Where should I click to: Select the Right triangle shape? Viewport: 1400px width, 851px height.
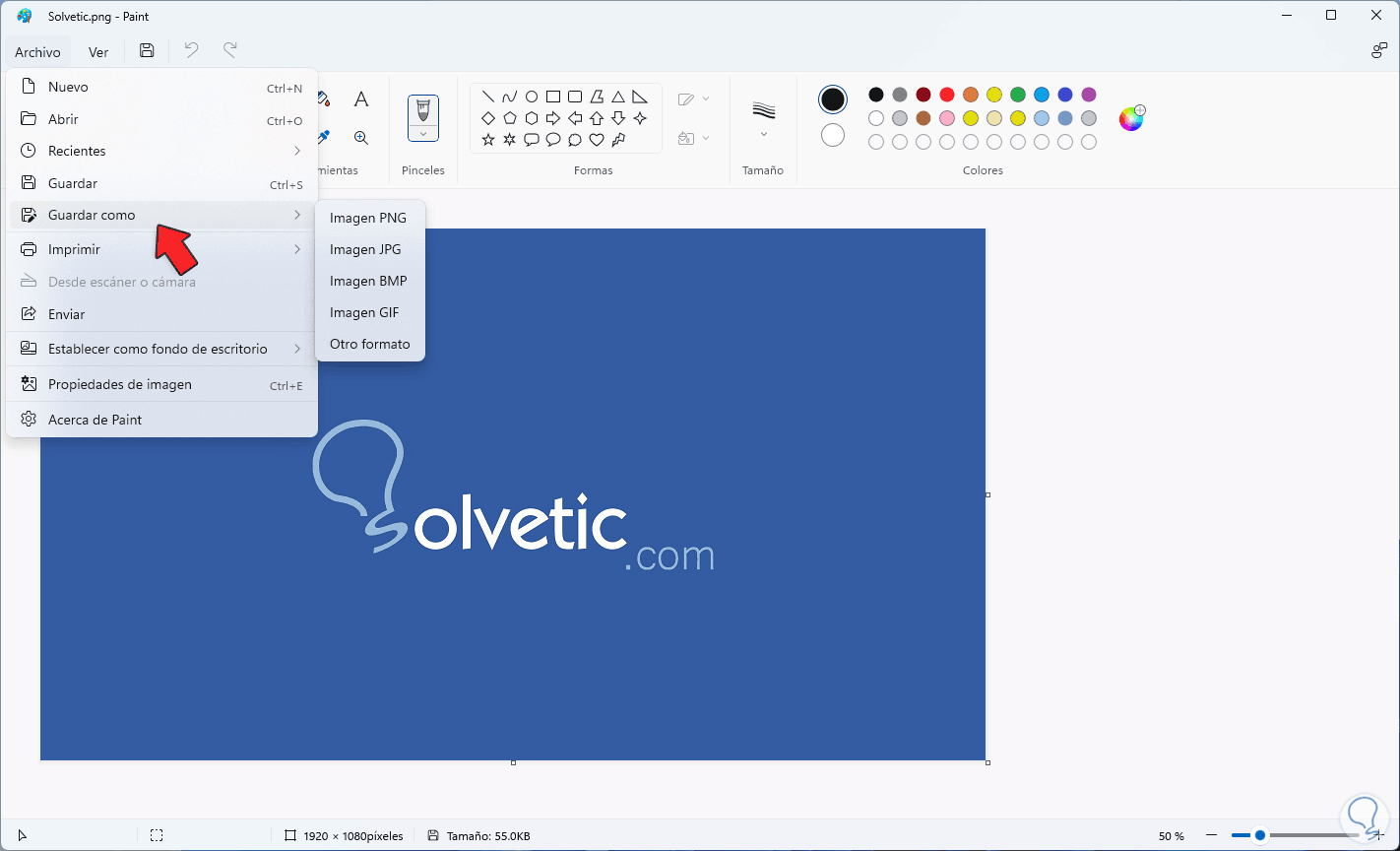tap(640, 97)
